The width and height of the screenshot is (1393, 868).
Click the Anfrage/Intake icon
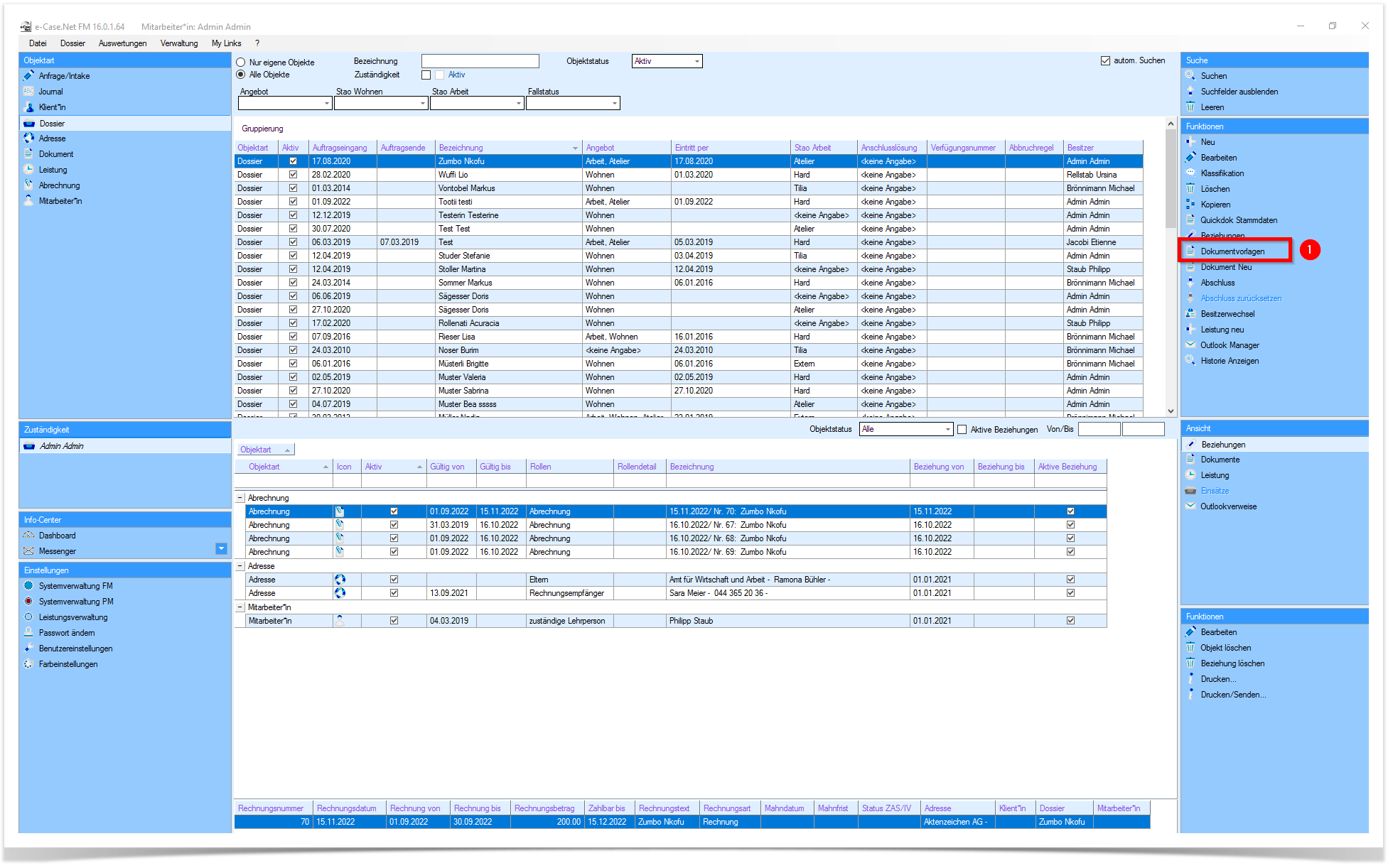28,75
